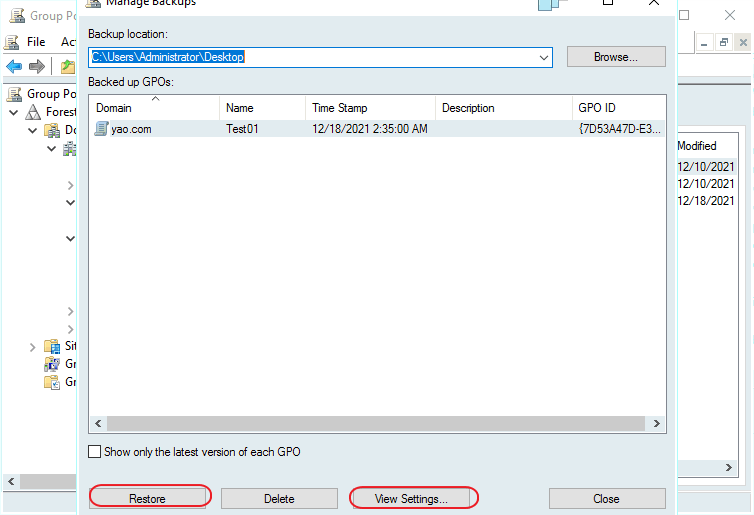Click the back arrow in toolbar
The width and height of the screenshot is (754, 515).
14,66
